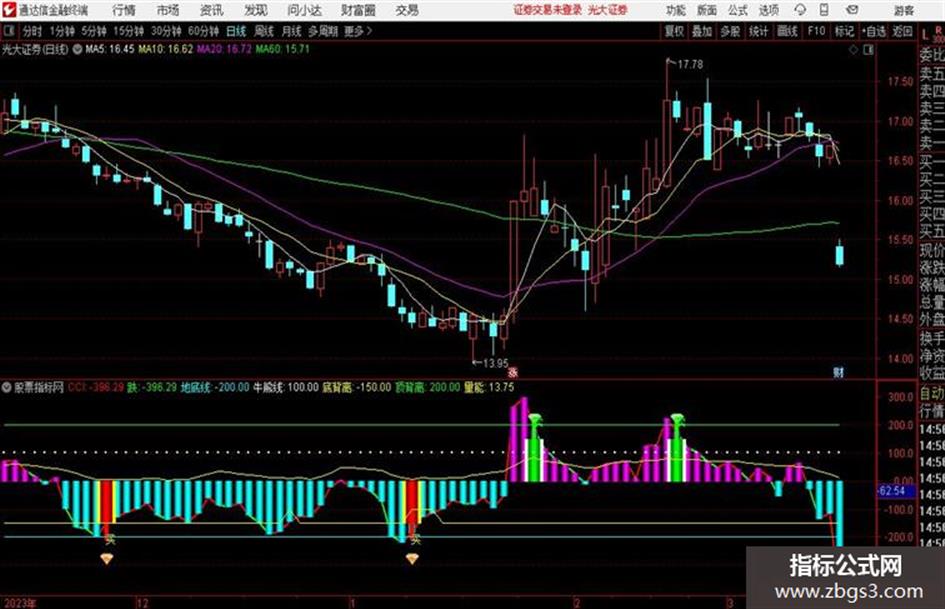Viewport: 945px width, 609px height.
Task: Open the 问小达 menu
Action: pos(304,10)
